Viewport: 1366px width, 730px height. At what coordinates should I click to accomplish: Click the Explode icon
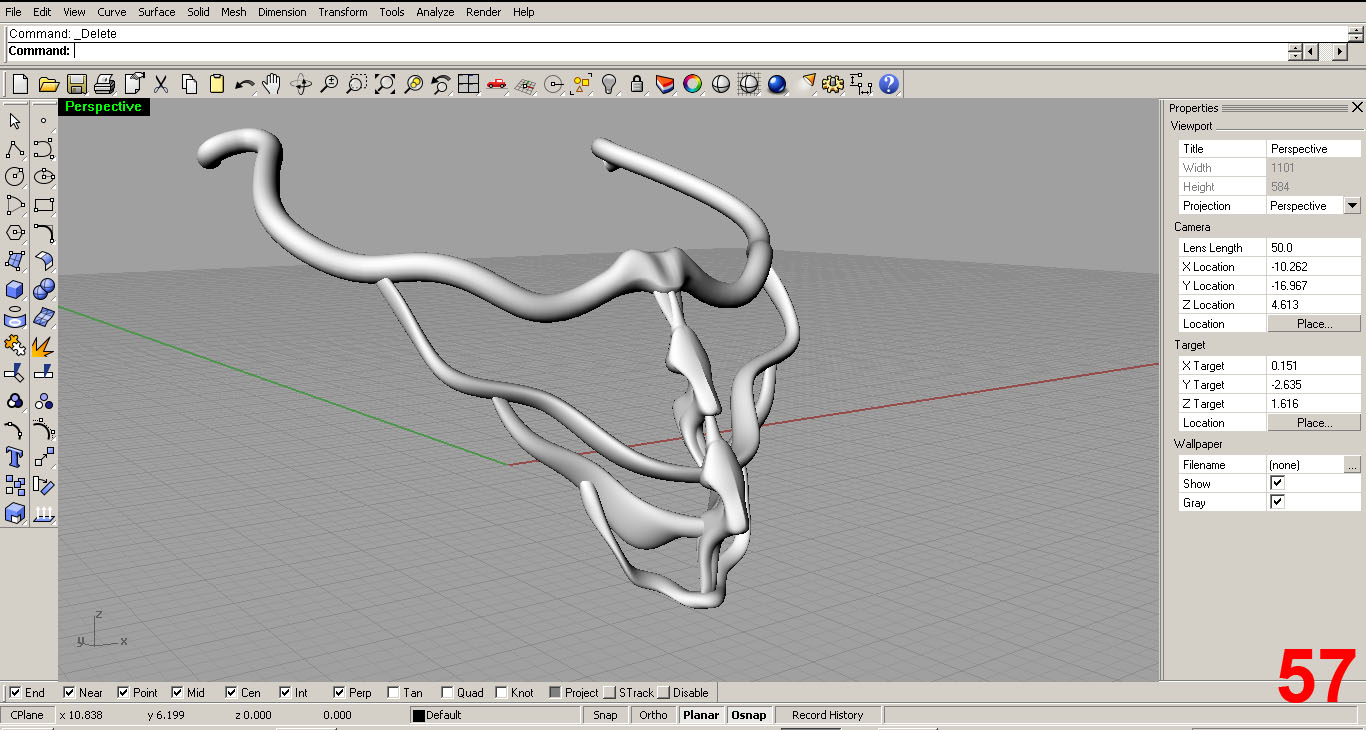click(43, 346)
